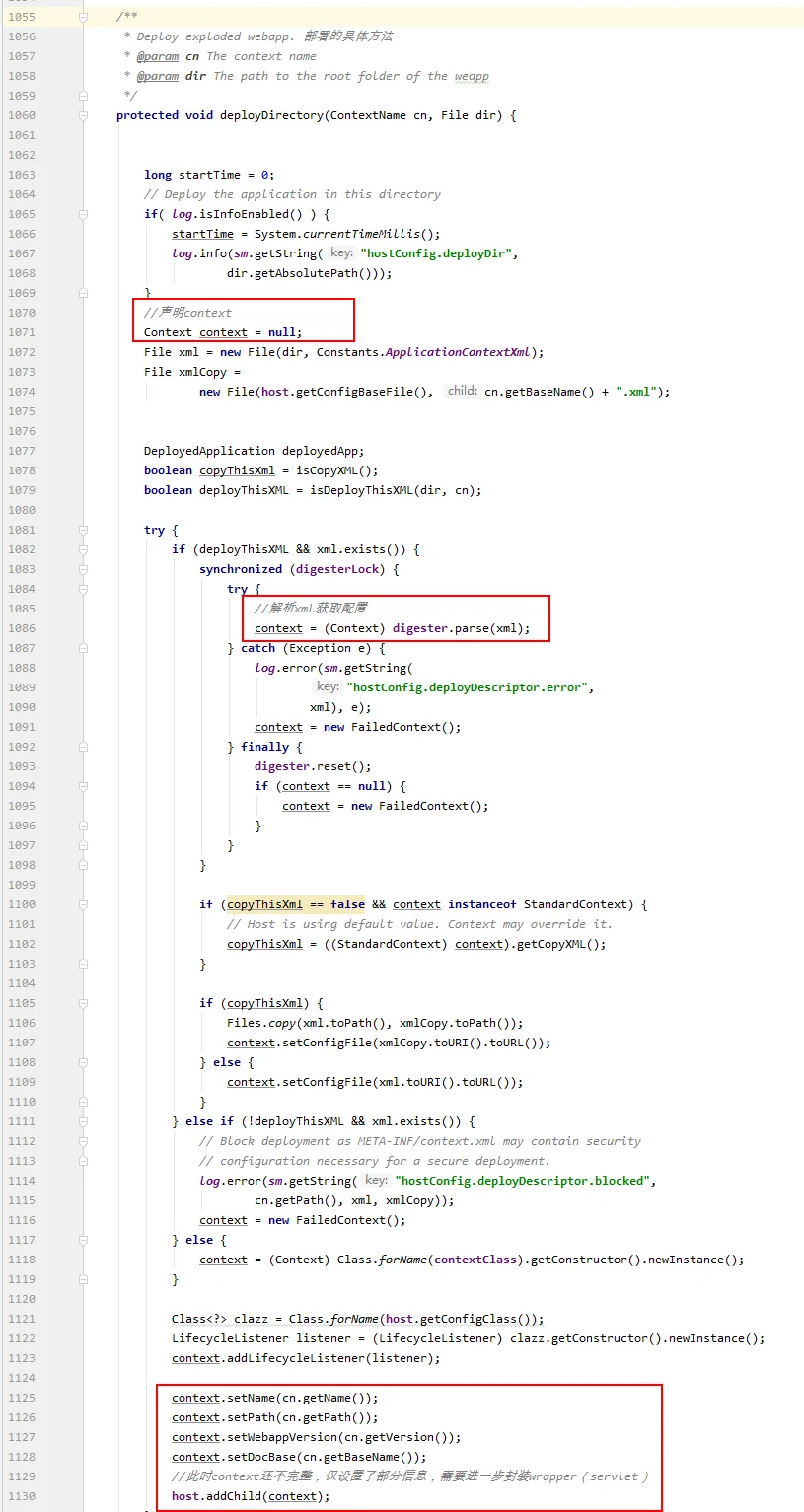
Task: Click digester.parse(xml) call
Action: click(458, 628)
